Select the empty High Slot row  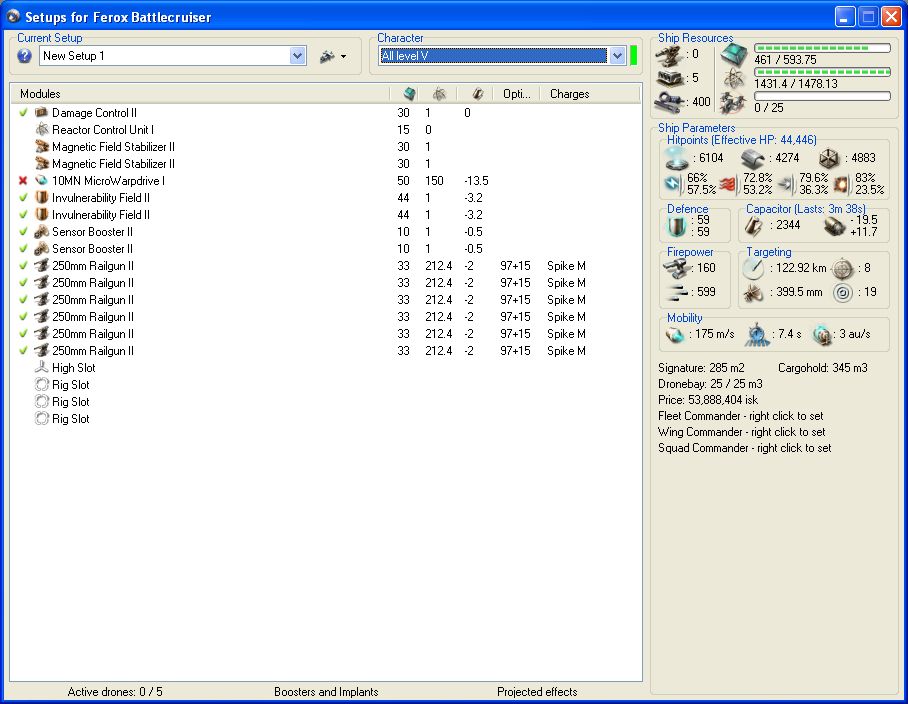click(325, 368)
